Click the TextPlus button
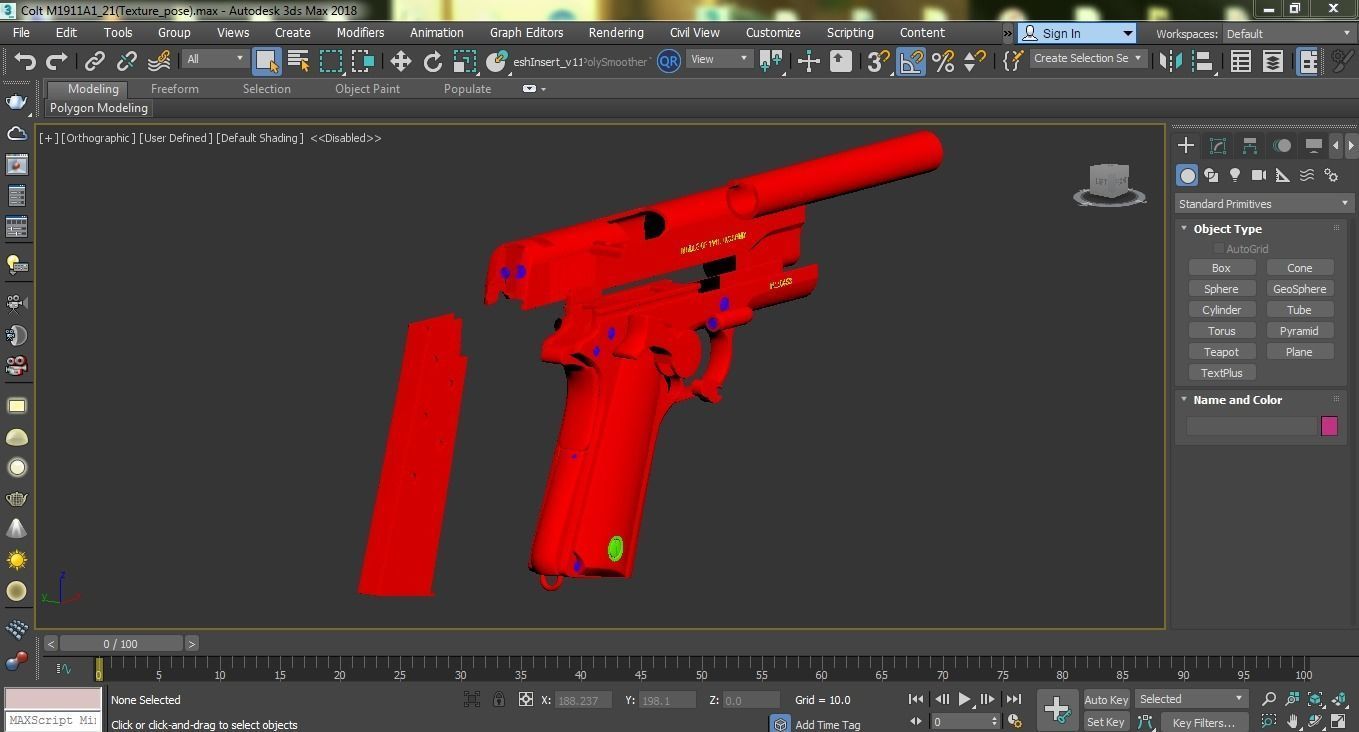The image size is (1359, 732). click(1221, 373)
